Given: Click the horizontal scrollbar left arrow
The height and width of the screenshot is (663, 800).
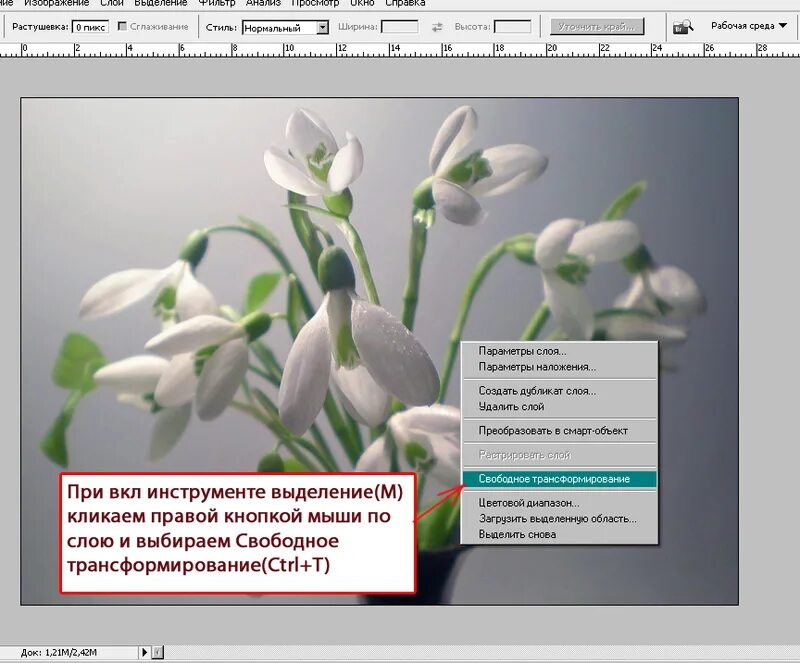Looking at the screenshot, I should 158,652.
